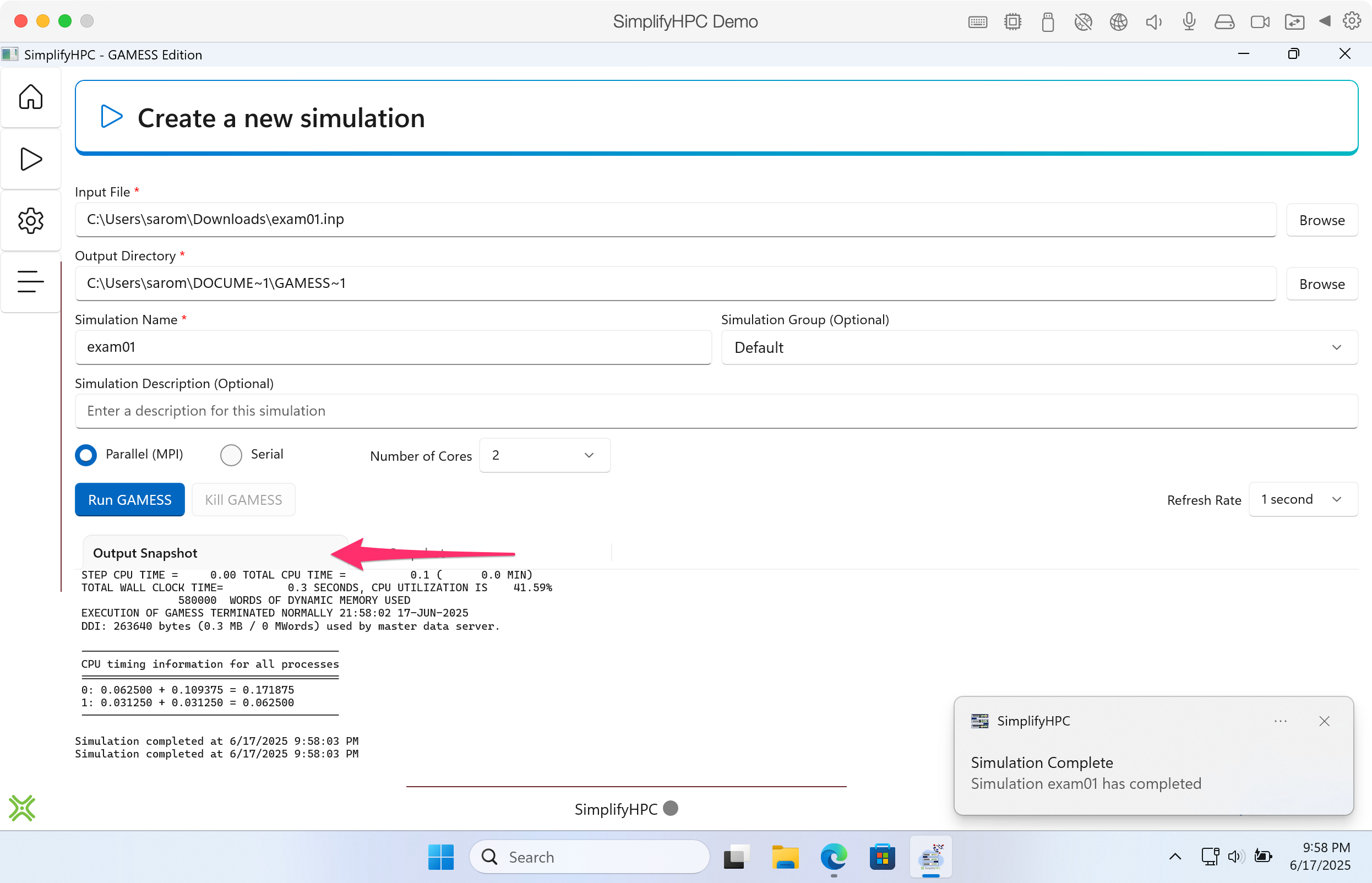Image resolution: width=1372 pixels, height=883 pixels.
Task: Select the Parallel (MPI) radio button
Action: click(86, 455)
